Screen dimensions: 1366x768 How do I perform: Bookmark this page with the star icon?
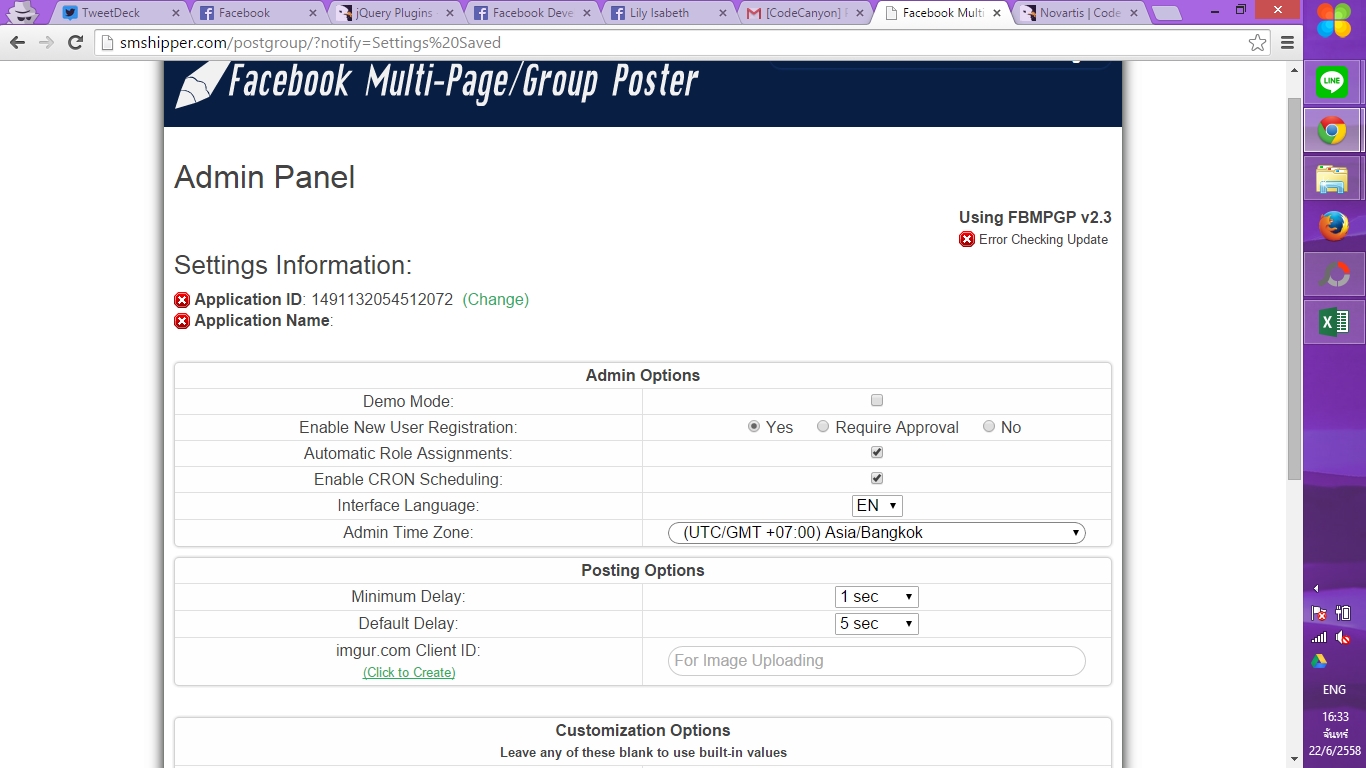point(1257,43)
